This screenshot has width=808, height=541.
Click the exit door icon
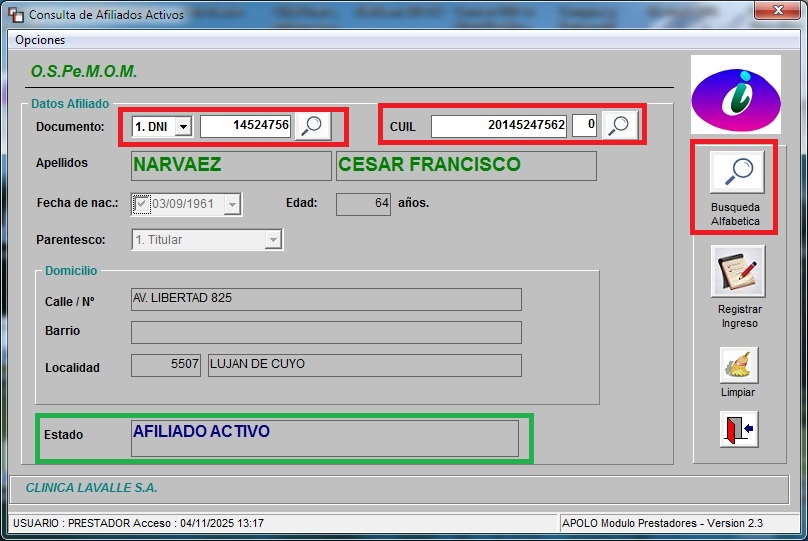pos(738,430)
